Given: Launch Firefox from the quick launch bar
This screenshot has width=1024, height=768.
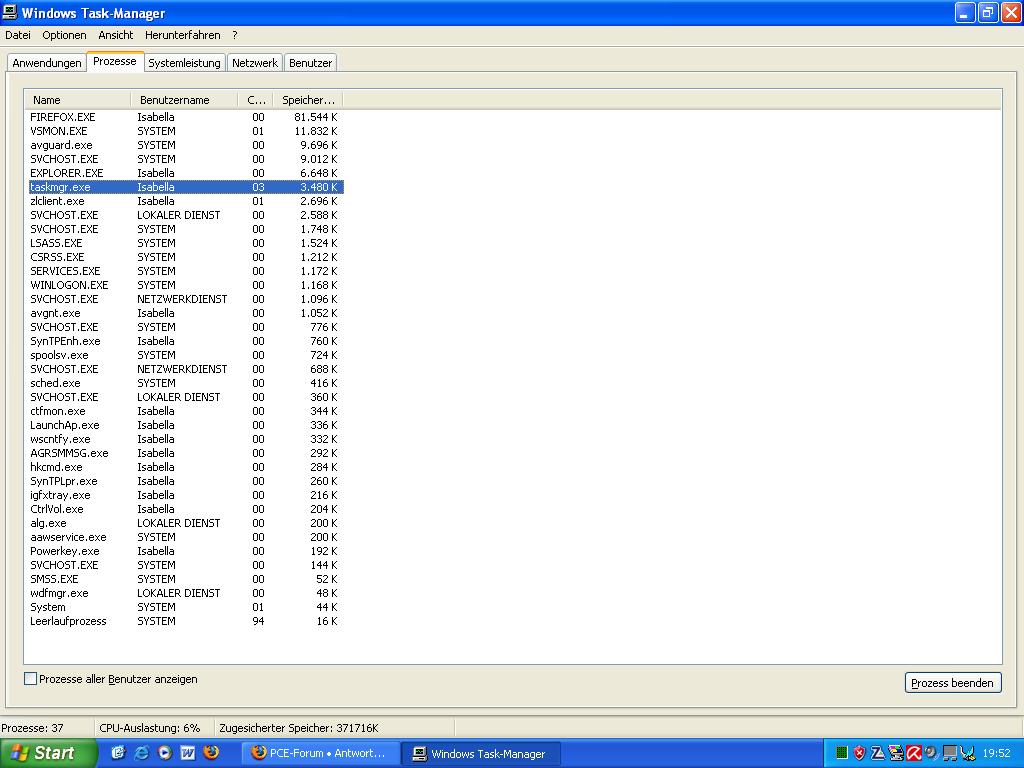Looking at the screenshot, I should coord(210,753).
